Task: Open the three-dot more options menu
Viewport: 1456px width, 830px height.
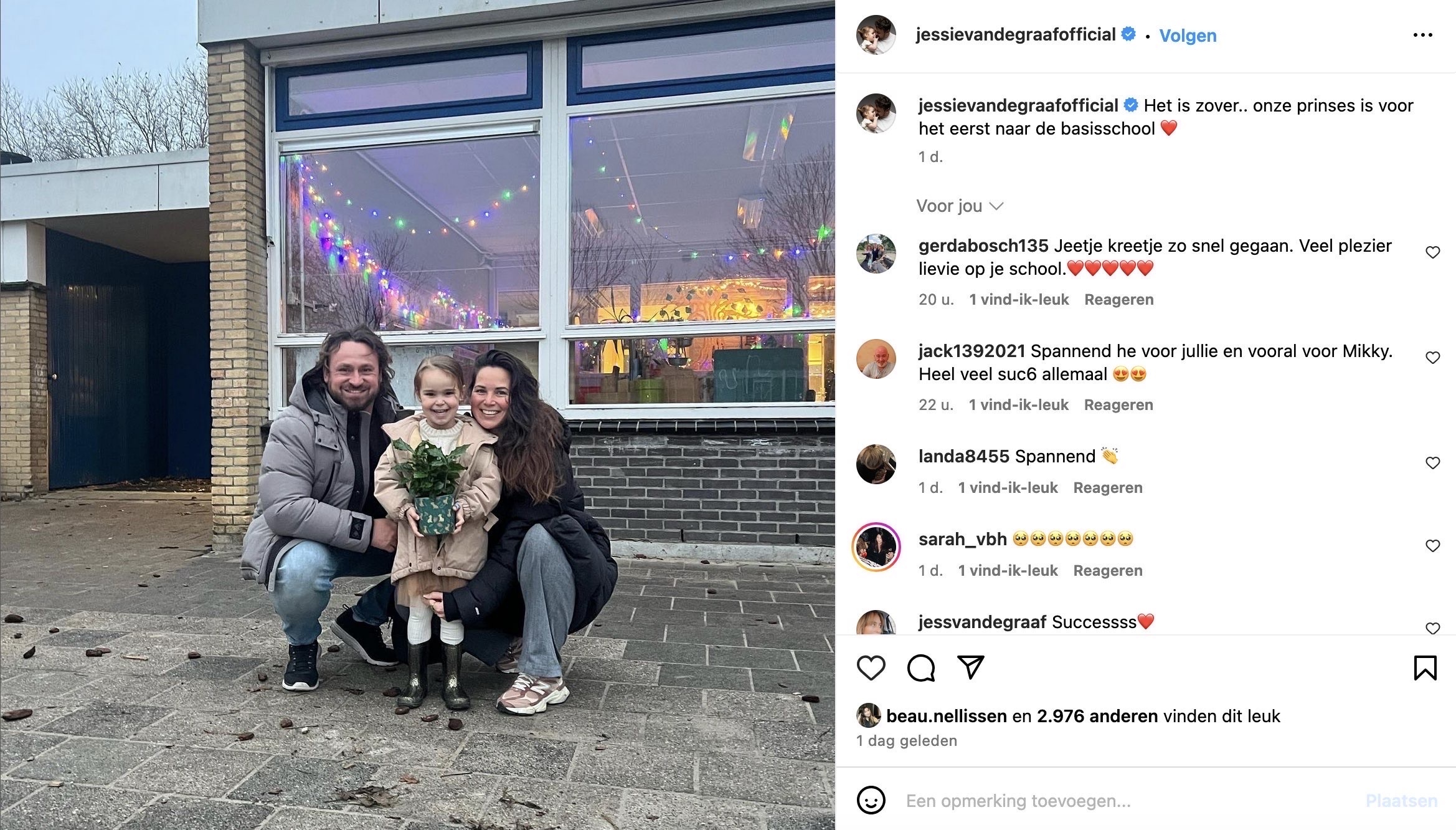Action: pos(1422,36)
